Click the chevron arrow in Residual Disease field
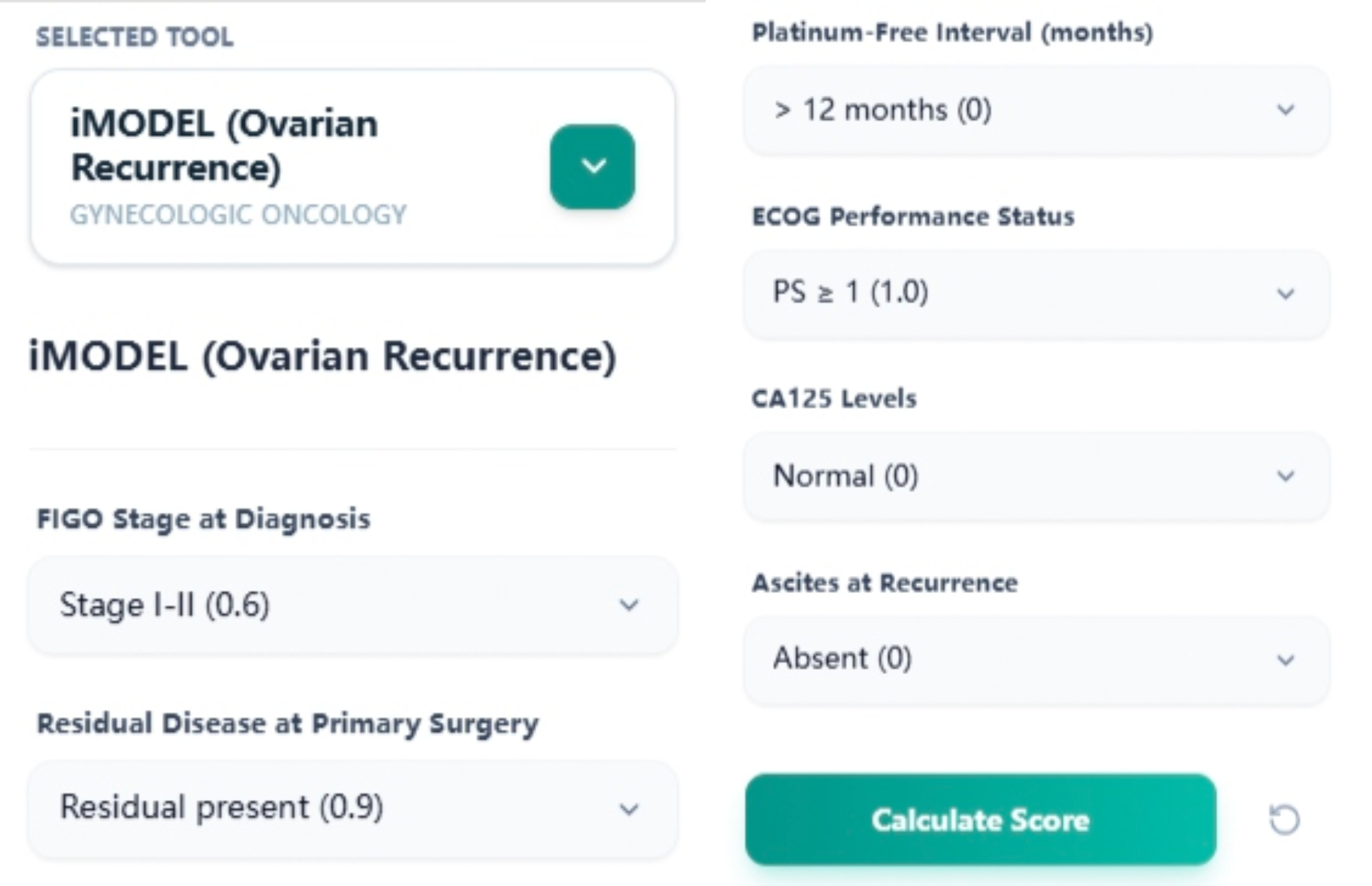Image resolution: width=1372 pixels, height=886 pixels. coord(629,809)
